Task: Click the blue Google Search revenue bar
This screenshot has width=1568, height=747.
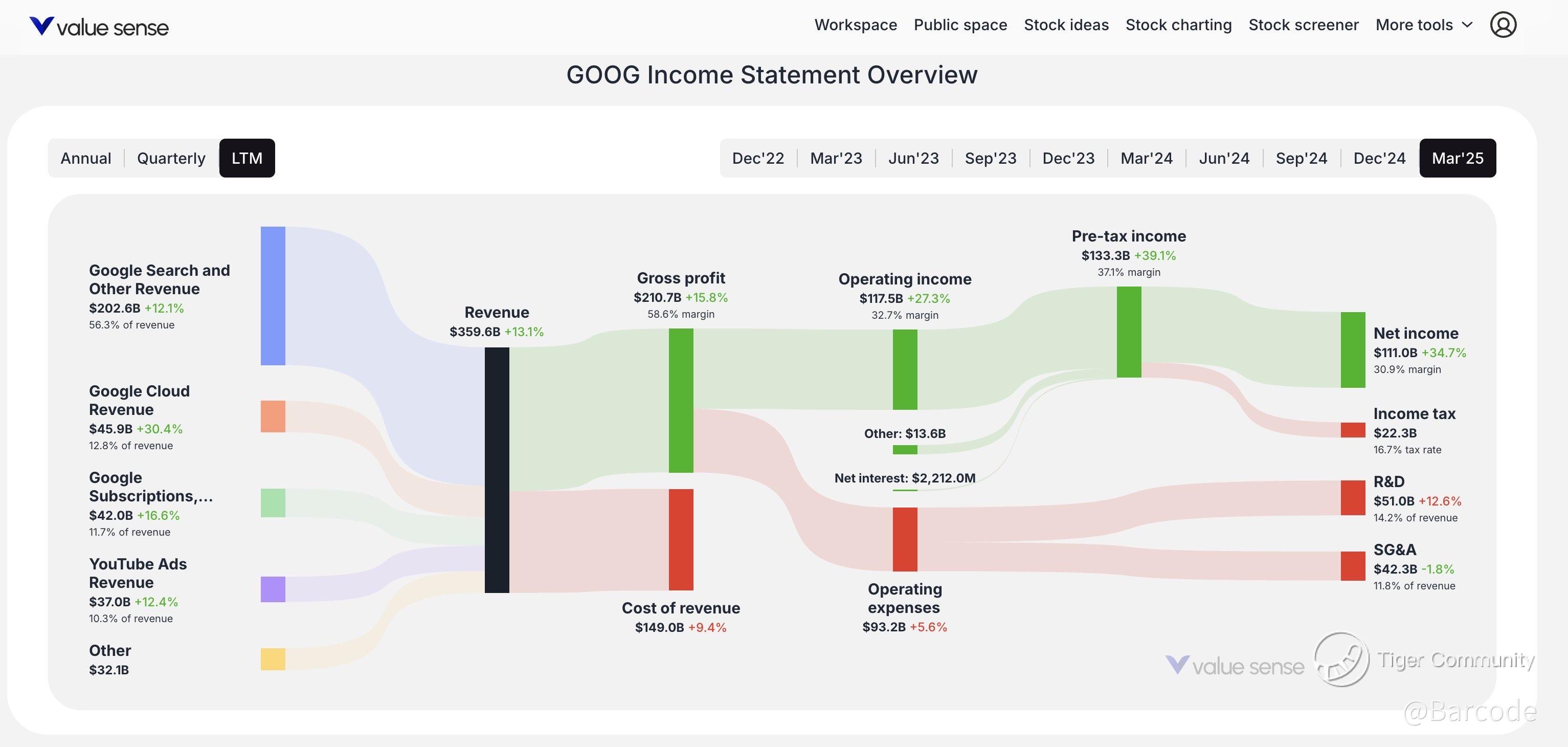Action: coord(273,296)
